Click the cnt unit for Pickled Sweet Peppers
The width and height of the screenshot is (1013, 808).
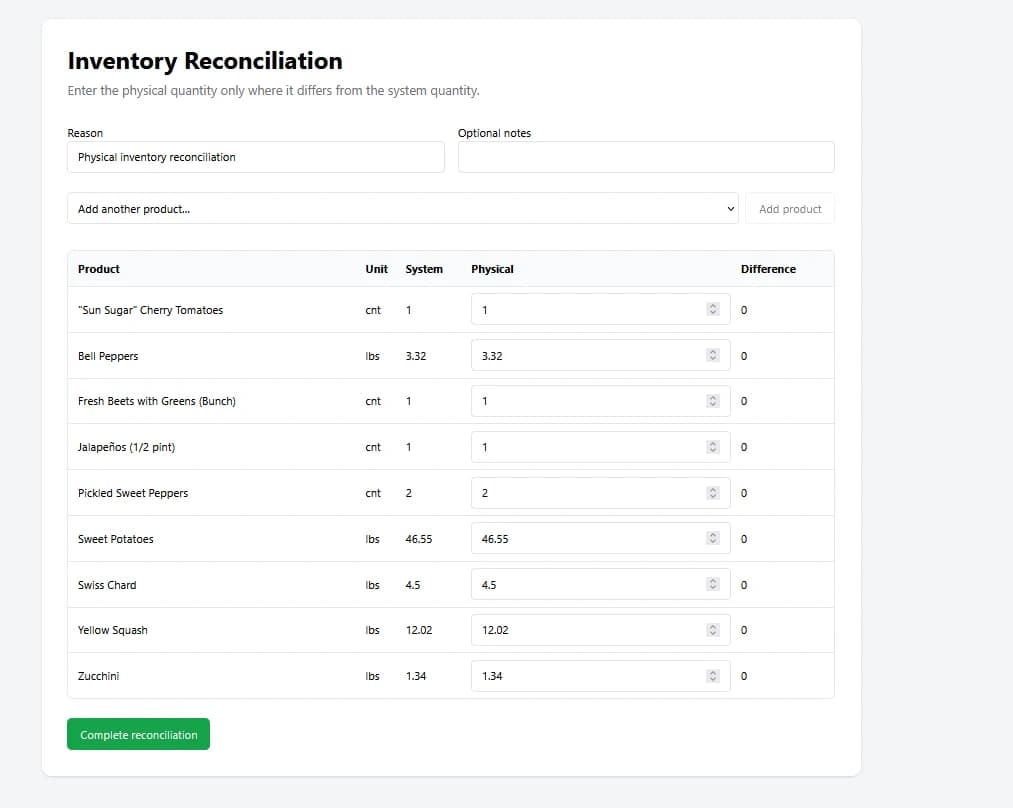pos(373,493)
